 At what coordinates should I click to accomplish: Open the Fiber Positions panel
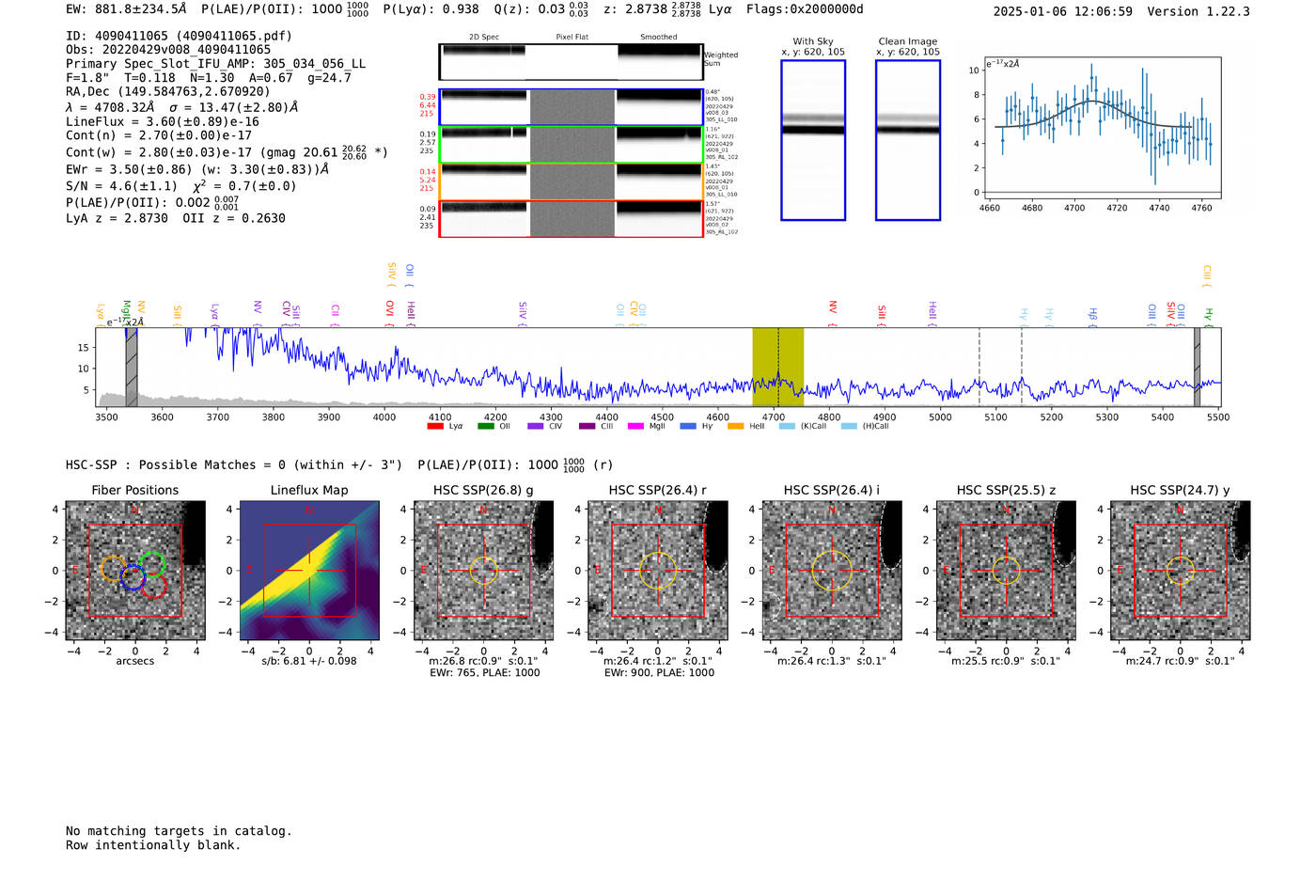tap(135, 571)
